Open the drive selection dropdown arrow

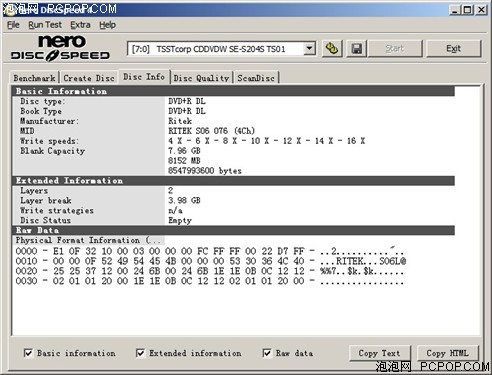[310, 49]
